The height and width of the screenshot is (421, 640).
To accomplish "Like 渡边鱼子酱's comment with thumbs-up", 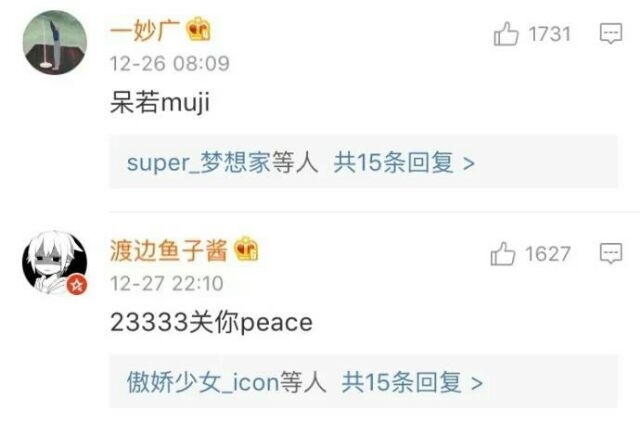I will pyautogui.click(x=503, y=254).
